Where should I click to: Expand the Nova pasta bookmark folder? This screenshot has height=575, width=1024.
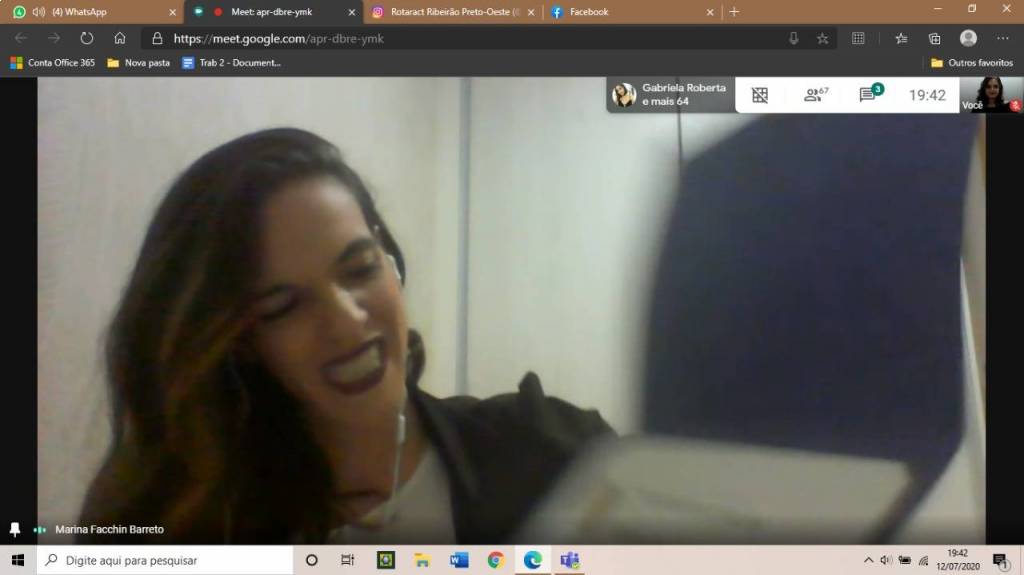point(138,62)
